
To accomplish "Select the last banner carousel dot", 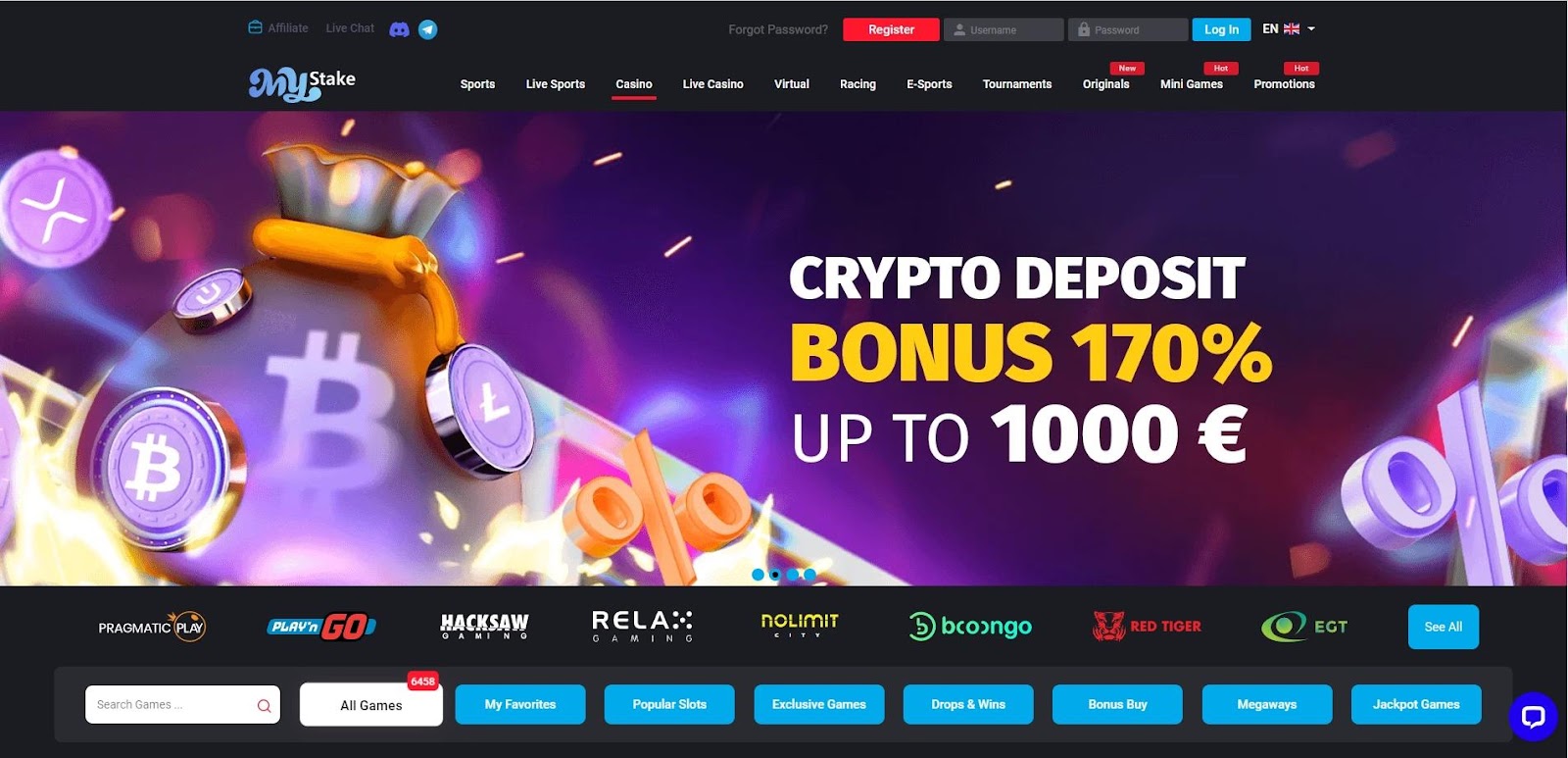I will (809, 575).
